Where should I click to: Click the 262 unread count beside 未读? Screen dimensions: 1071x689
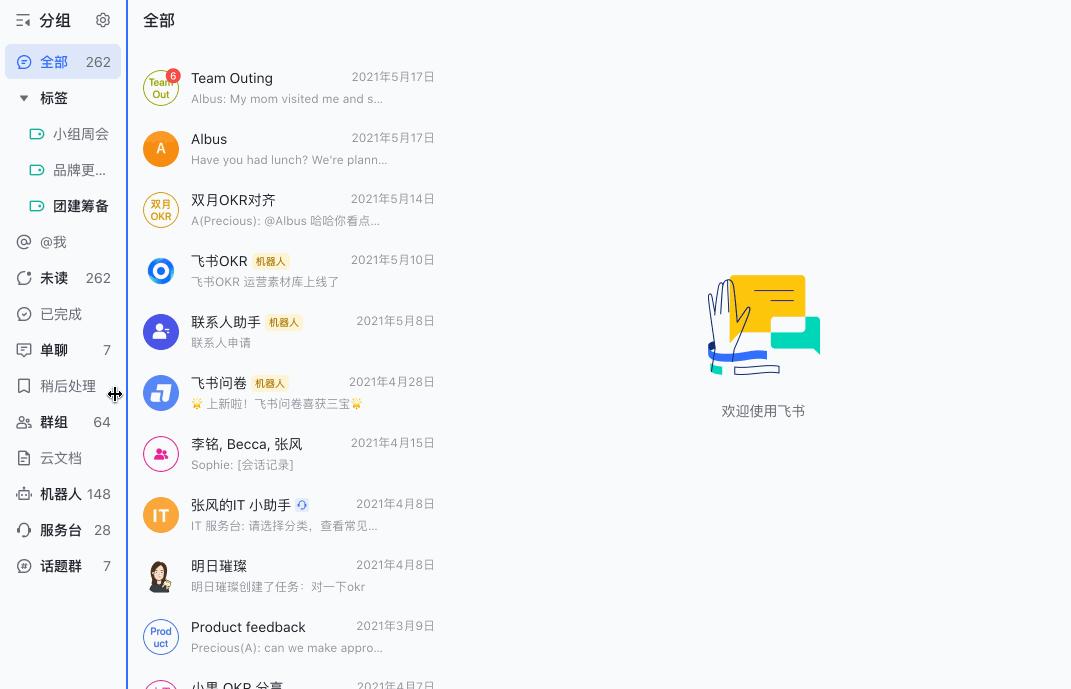pyautogui.click(x=98, y=278)
